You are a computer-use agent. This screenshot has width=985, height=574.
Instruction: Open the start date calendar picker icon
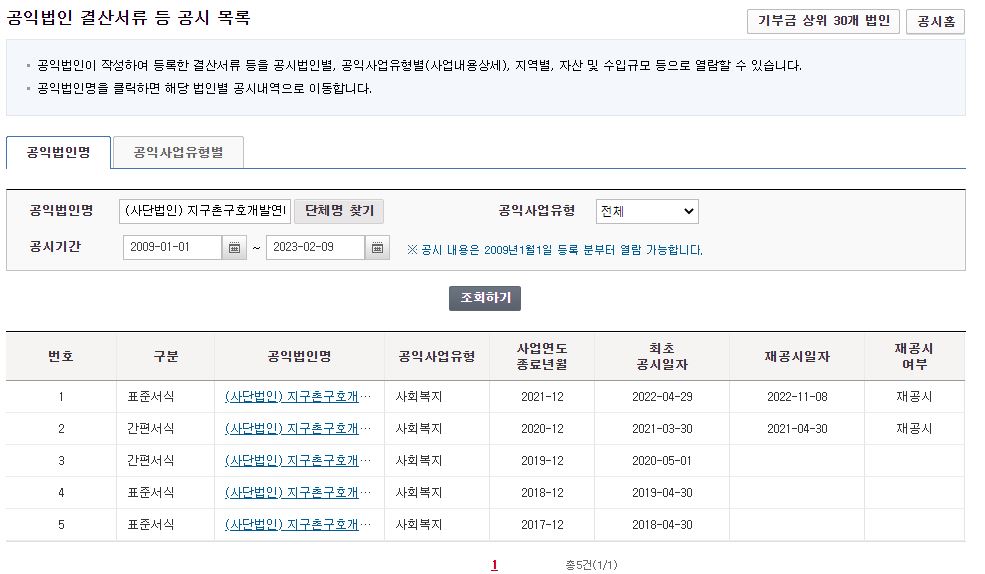click(235, 248)
